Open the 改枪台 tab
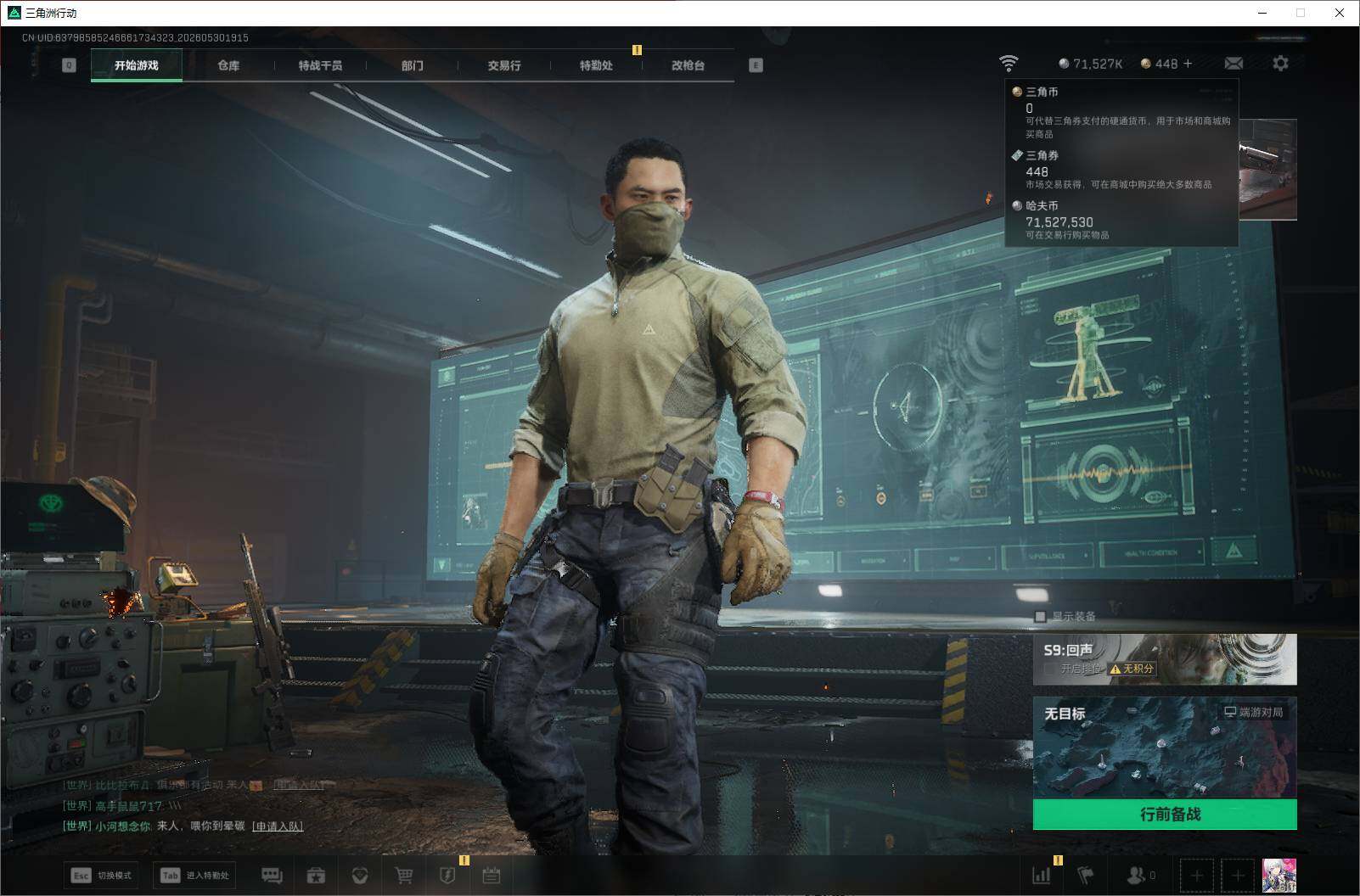1360x896 pixels. (688, 65)
